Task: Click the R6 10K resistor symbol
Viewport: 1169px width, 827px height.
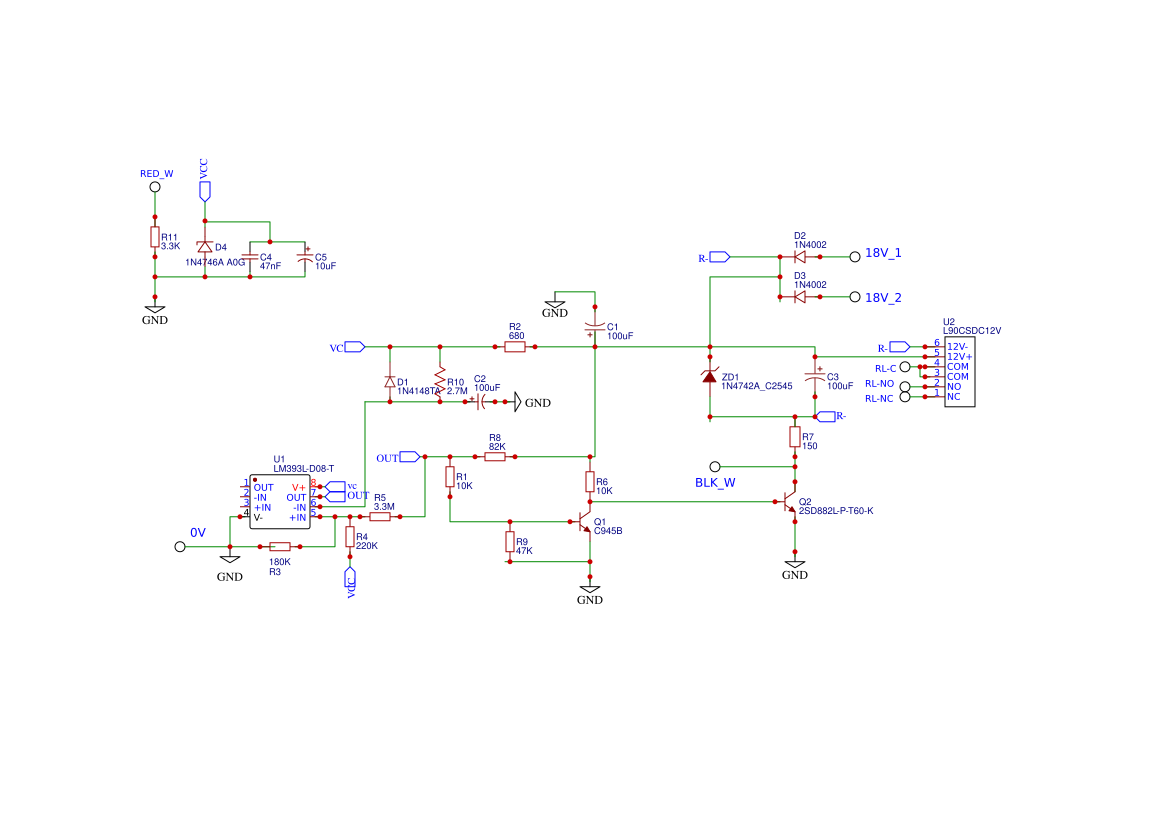Action: 590,482
